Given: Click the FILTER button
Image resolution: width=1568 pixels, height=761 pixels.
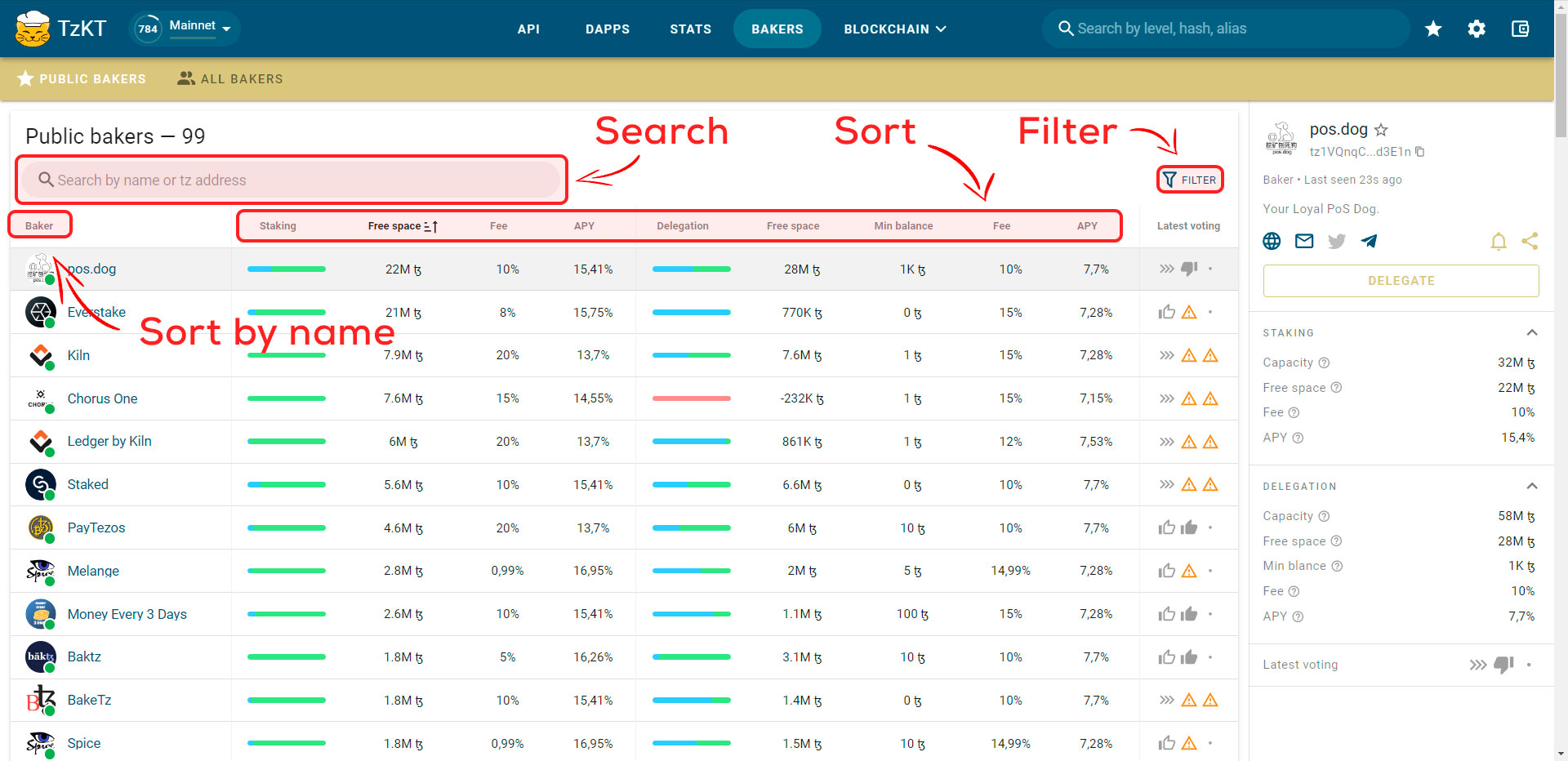Looking at the screenshot, I should 1190,180.
